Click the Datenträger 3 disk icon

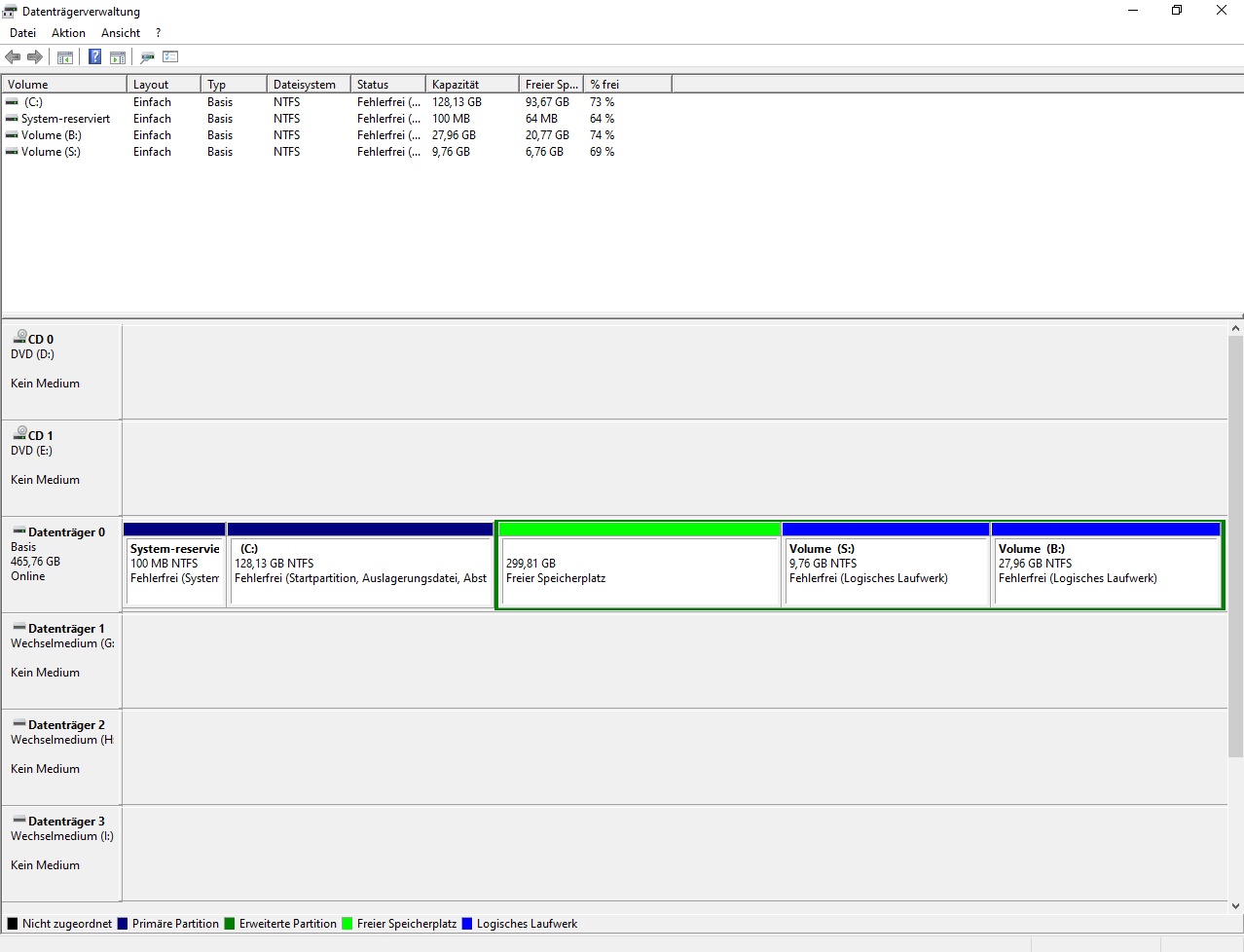[19, 821]
